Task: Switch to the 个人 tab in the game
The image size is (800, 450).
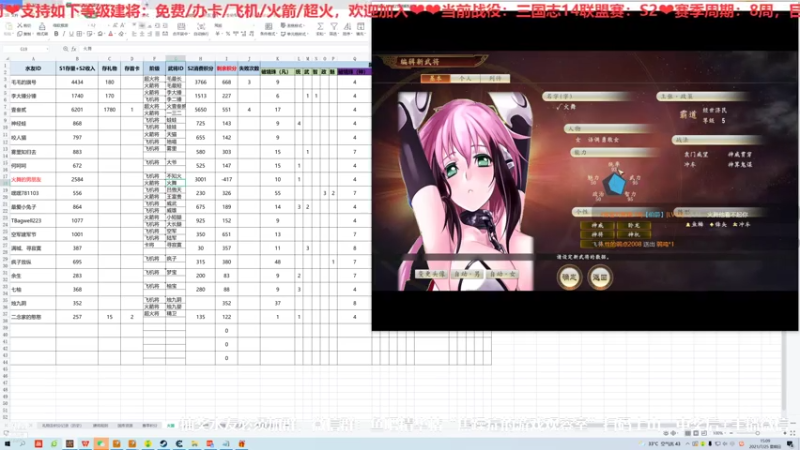Action: pyautogui.click(x=465, y=79)
